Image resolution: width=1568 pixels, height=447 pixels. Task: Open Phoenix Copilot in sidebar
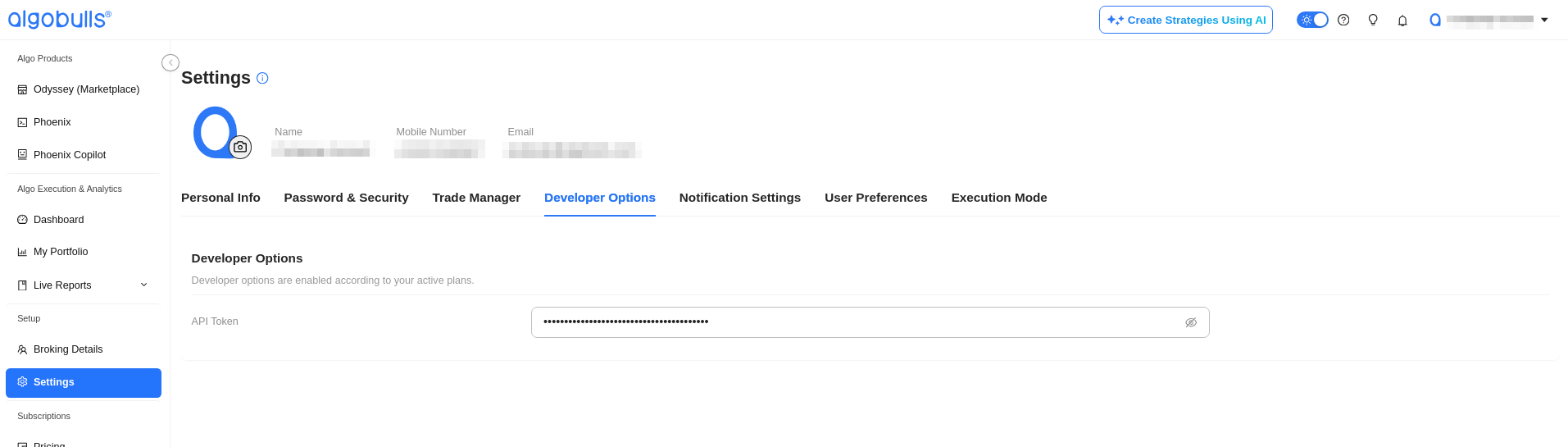70,155
